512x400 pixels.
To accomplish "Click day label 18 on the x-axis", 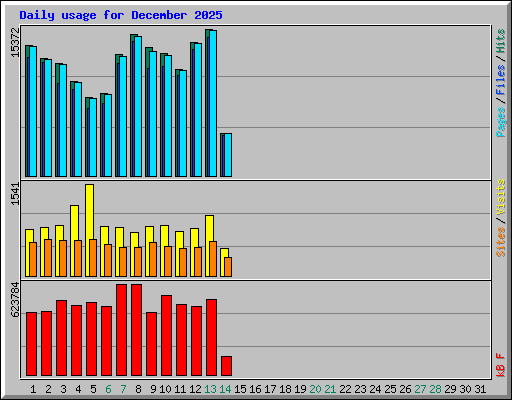I will pos(285,389).
